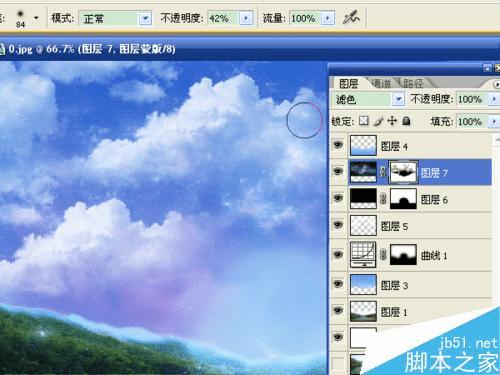500x375 pixels.
Task: Click the layer name 图层 5
Action: (394, 226)
